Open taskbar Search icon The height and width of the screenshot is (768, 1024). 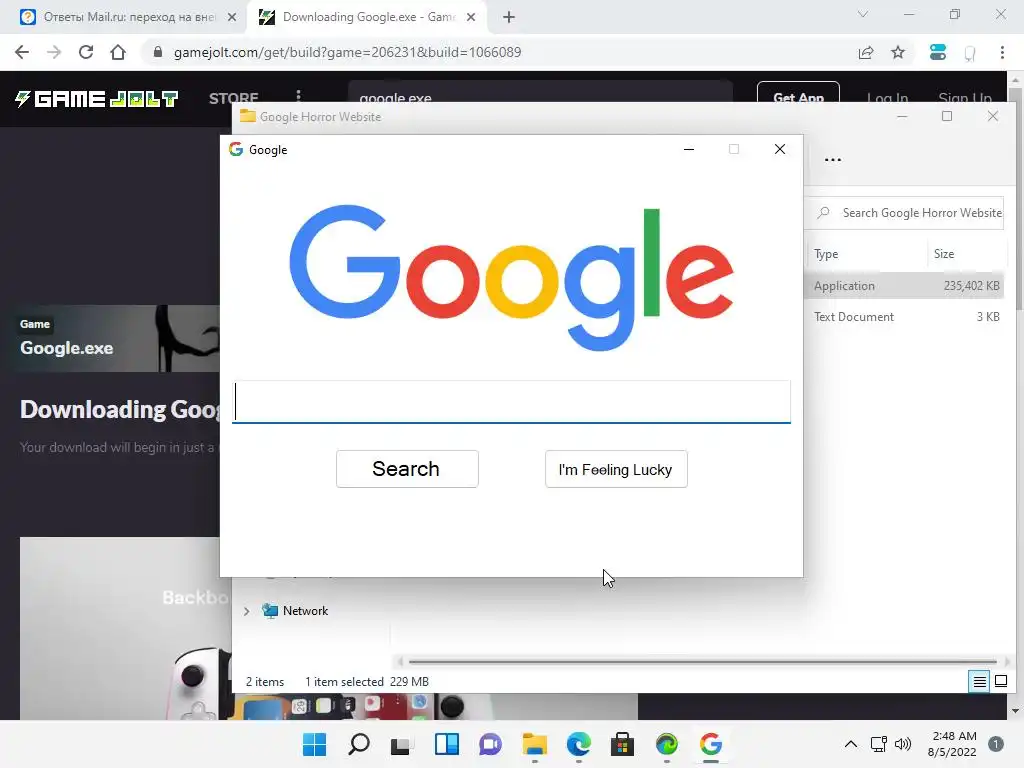(359, 744)
